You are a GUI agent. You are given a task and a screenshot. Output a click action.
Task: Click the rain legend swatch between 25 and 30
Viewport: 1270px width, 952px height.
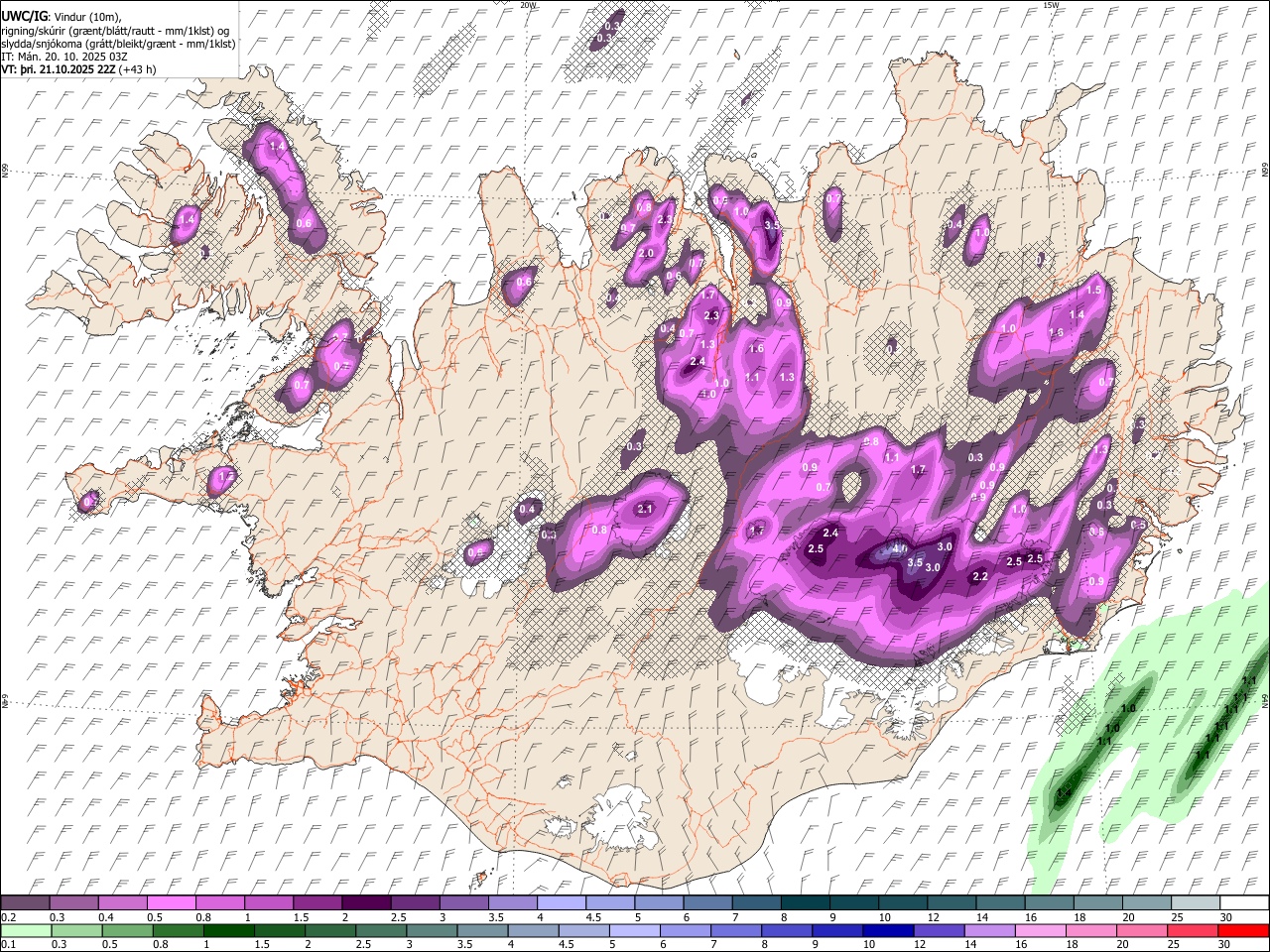(x=1192, y=930)
